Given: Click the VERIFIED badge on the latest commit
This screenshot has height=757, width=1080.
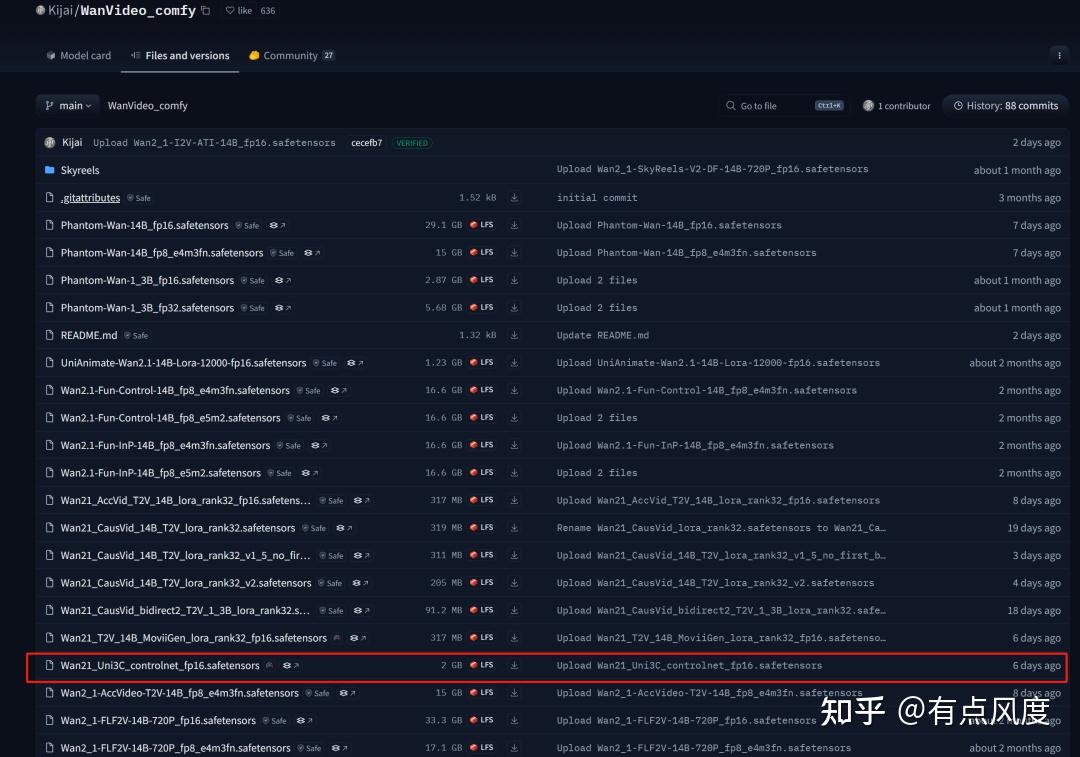Looking at the screenshot, I should pos(412,142).
